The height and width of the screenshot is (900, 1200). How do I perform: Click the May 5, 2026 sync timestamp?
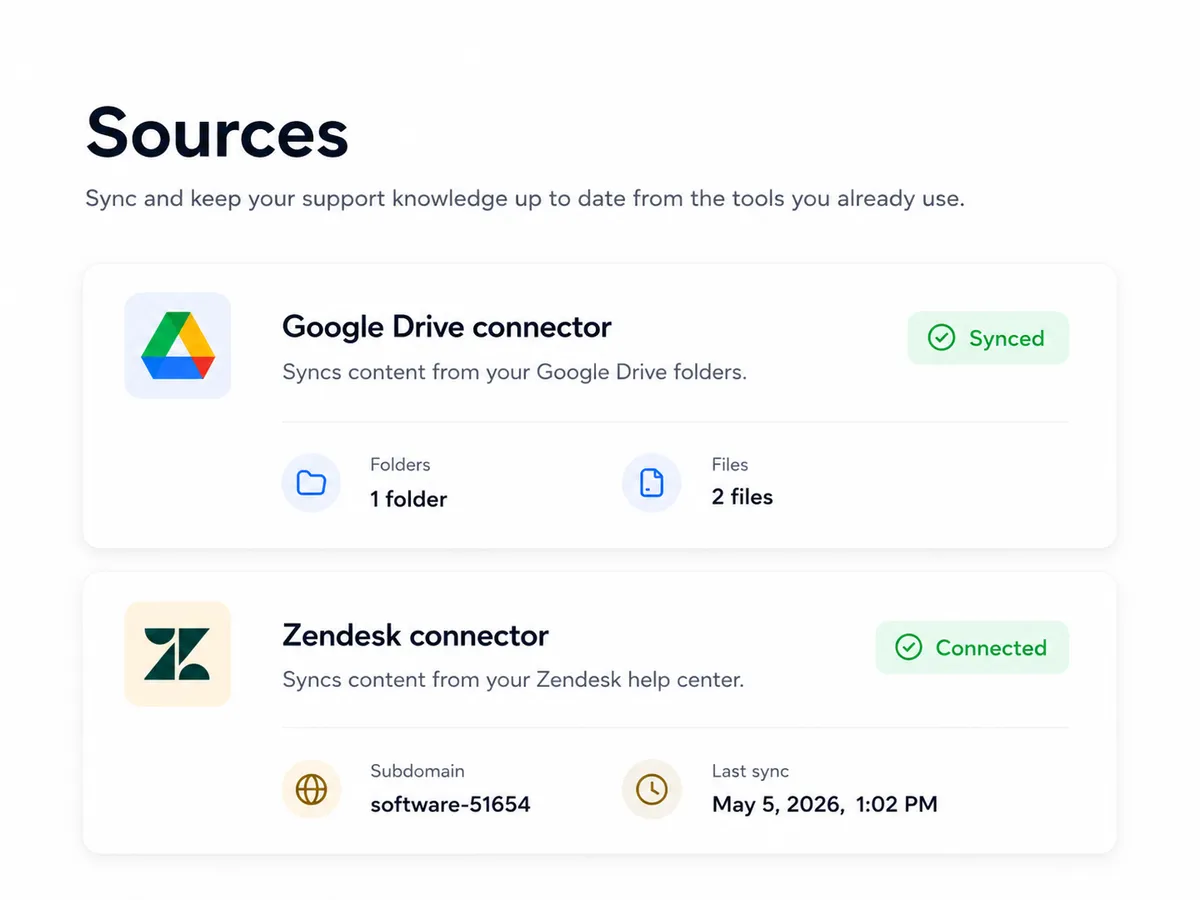(x=825, y=804)
